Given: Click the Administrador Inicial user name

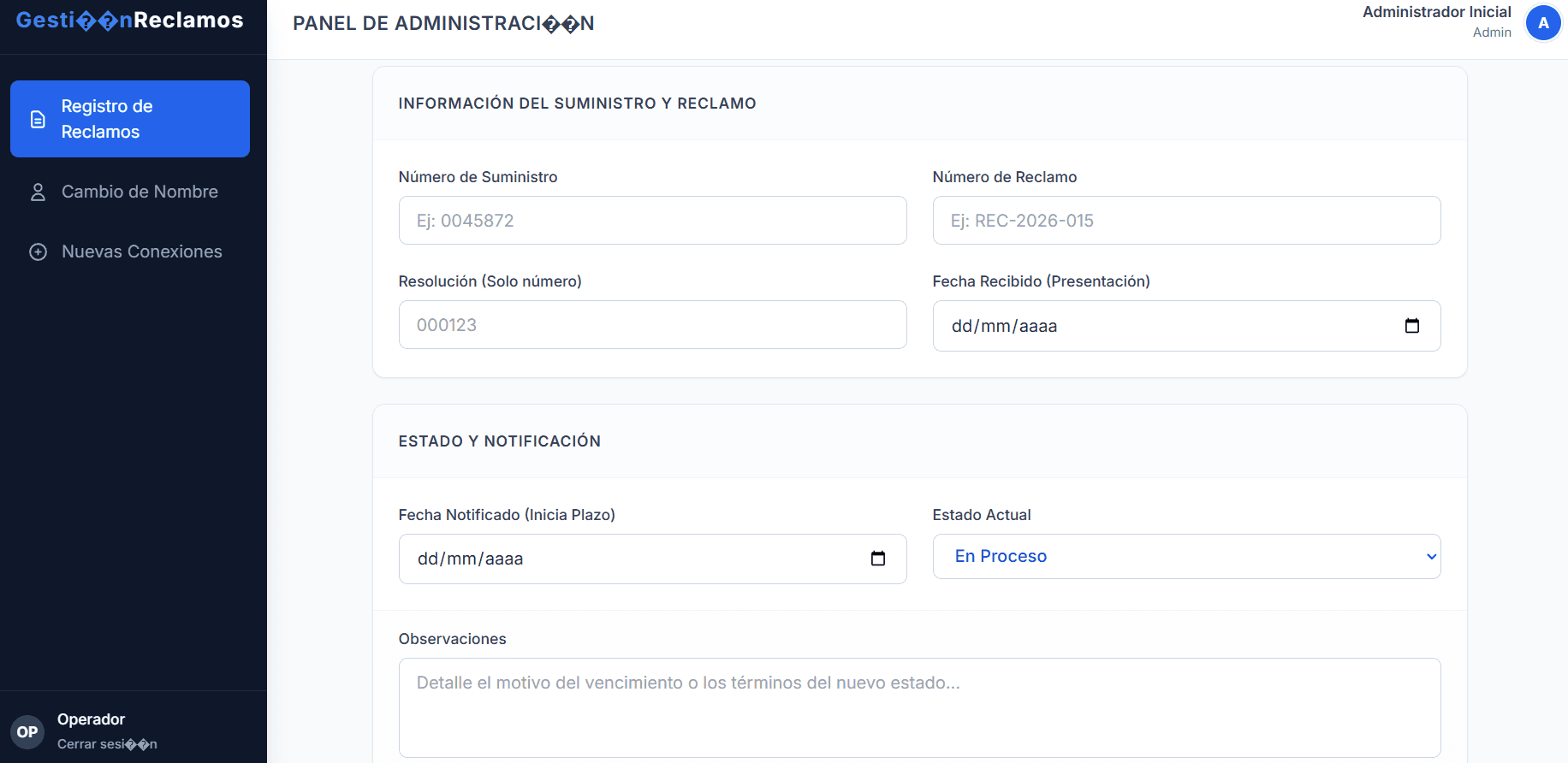Looking at the screenshot, I should [x=1436, y=12].
